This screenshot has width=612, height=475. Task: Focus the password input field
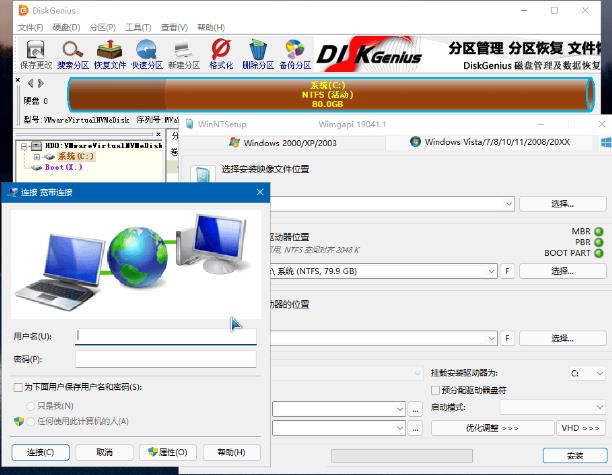(166, 359)
